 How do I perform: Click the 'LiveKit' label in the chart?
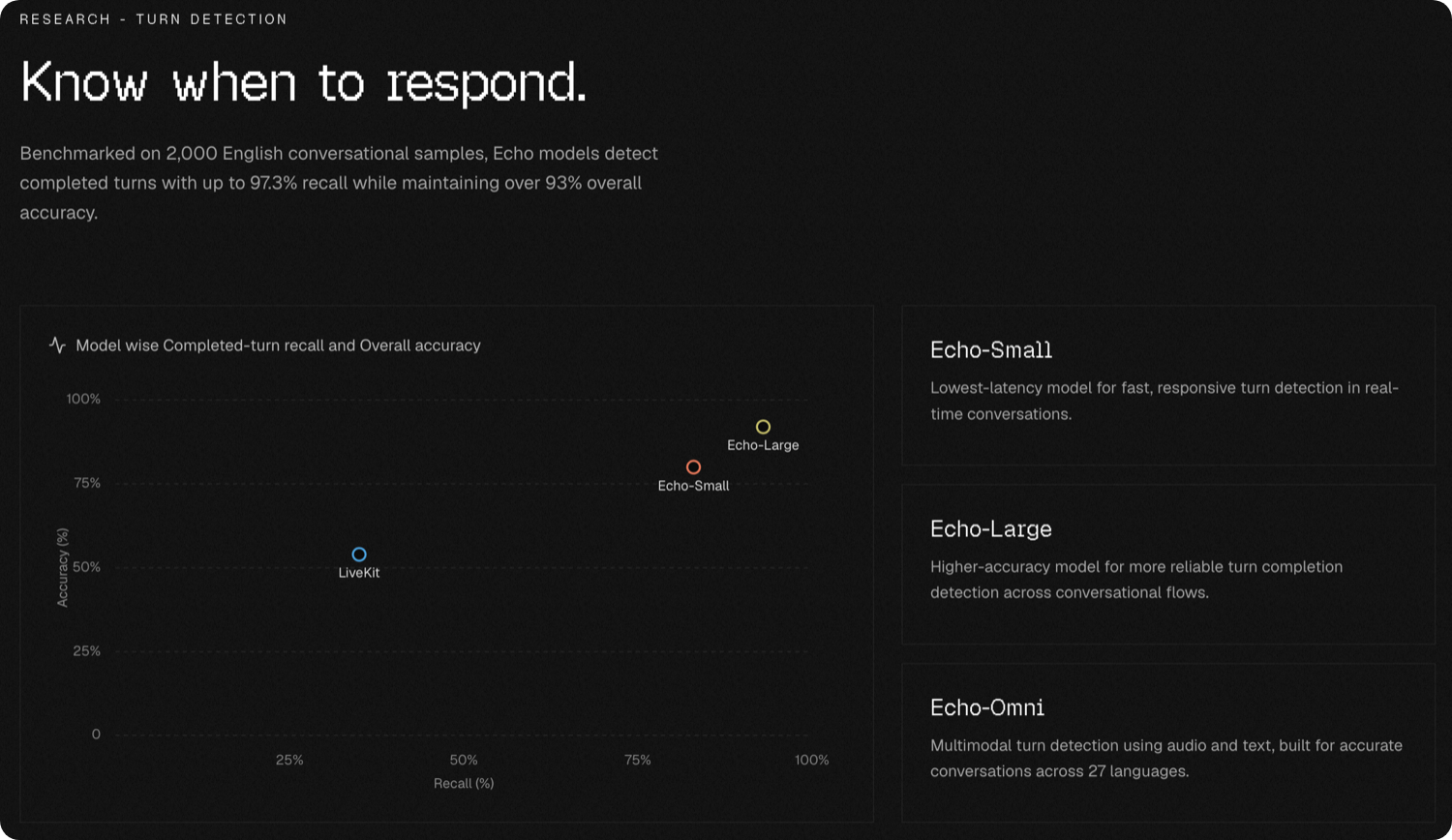tap(359, 573)
